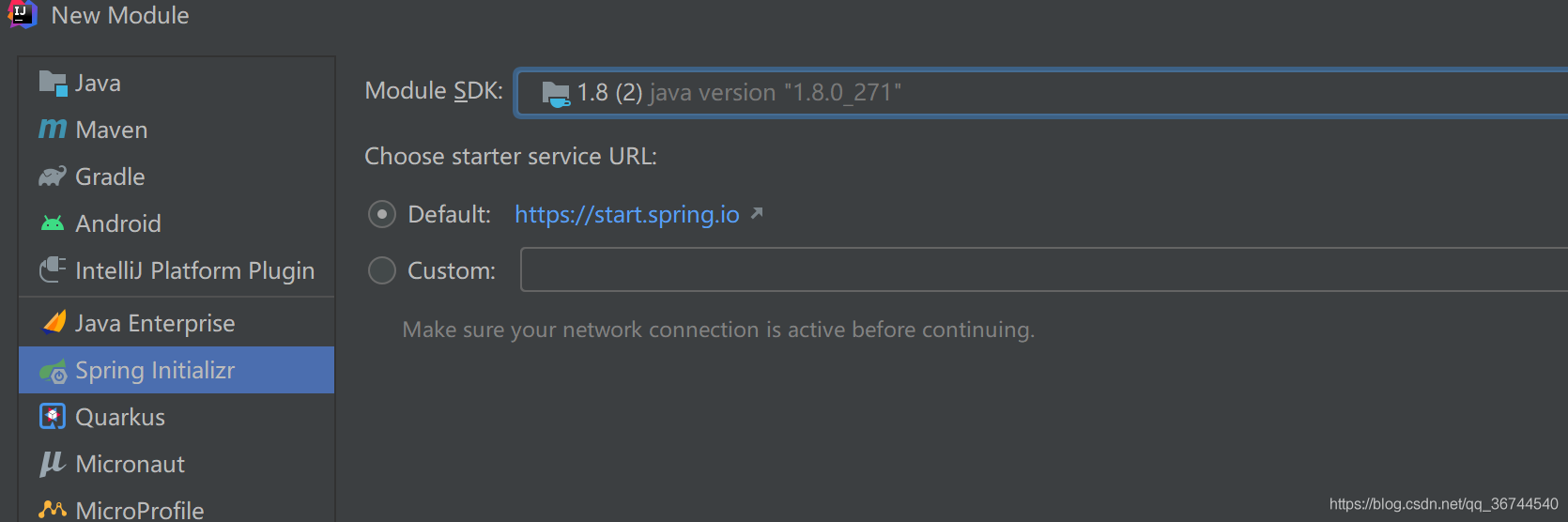Click the Android robot icon

point(53,223)
